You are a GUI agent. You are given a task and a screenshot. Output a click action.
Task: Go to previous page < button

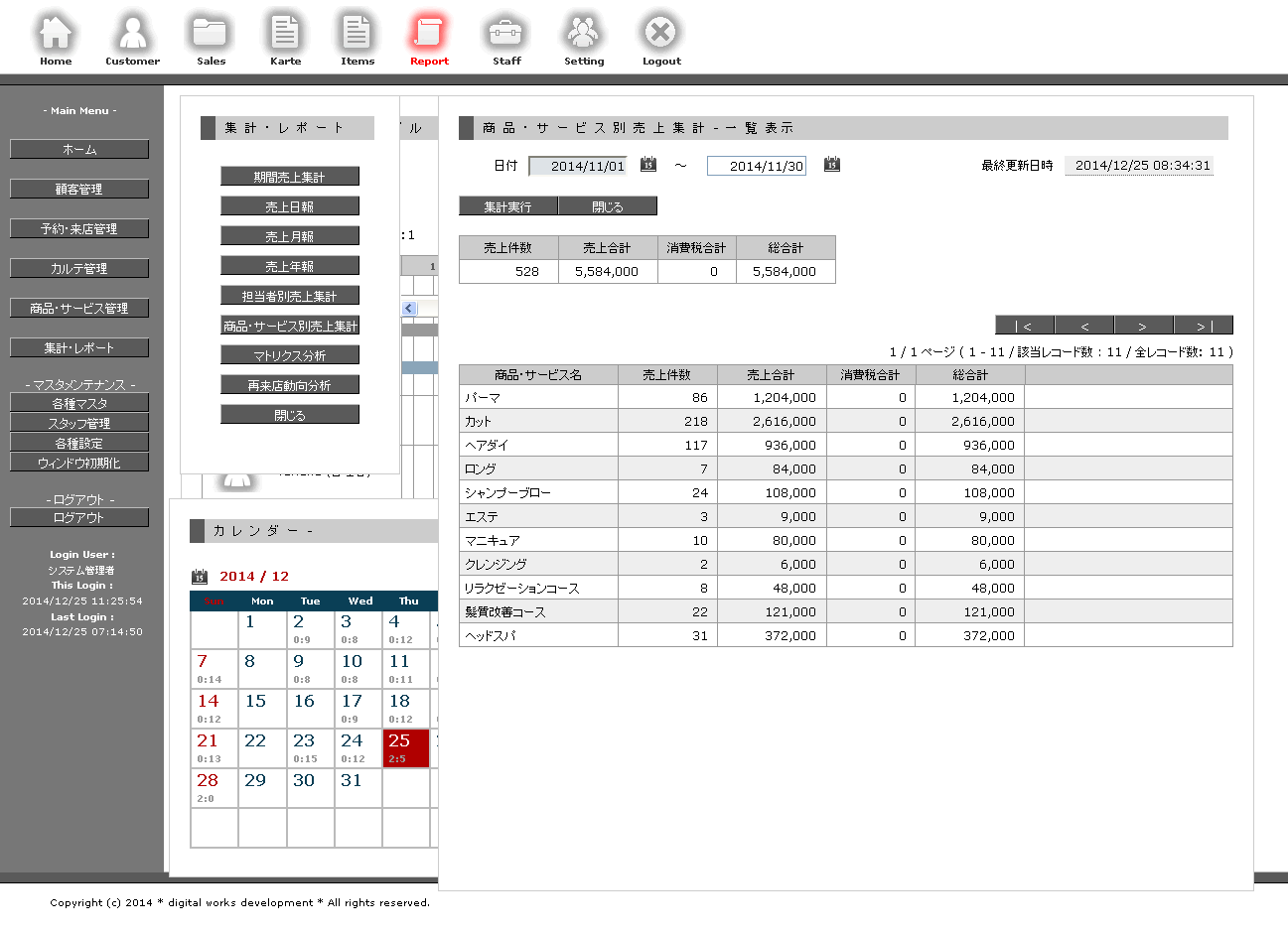[1084, 326]
